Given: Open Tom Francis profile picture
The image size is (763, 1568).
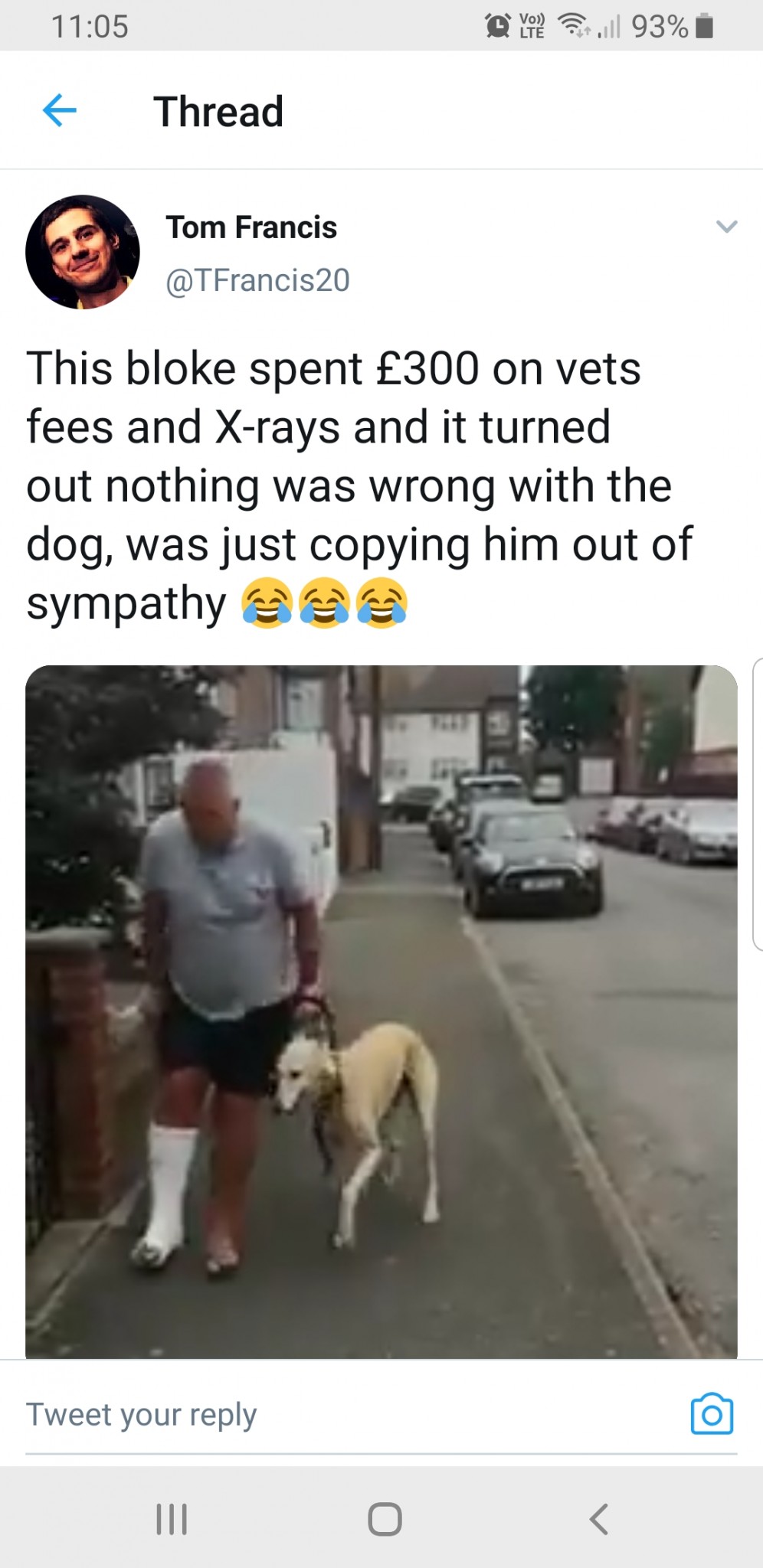Looking at the screenshot, I should pyautogui.click(x=83, y=252).
